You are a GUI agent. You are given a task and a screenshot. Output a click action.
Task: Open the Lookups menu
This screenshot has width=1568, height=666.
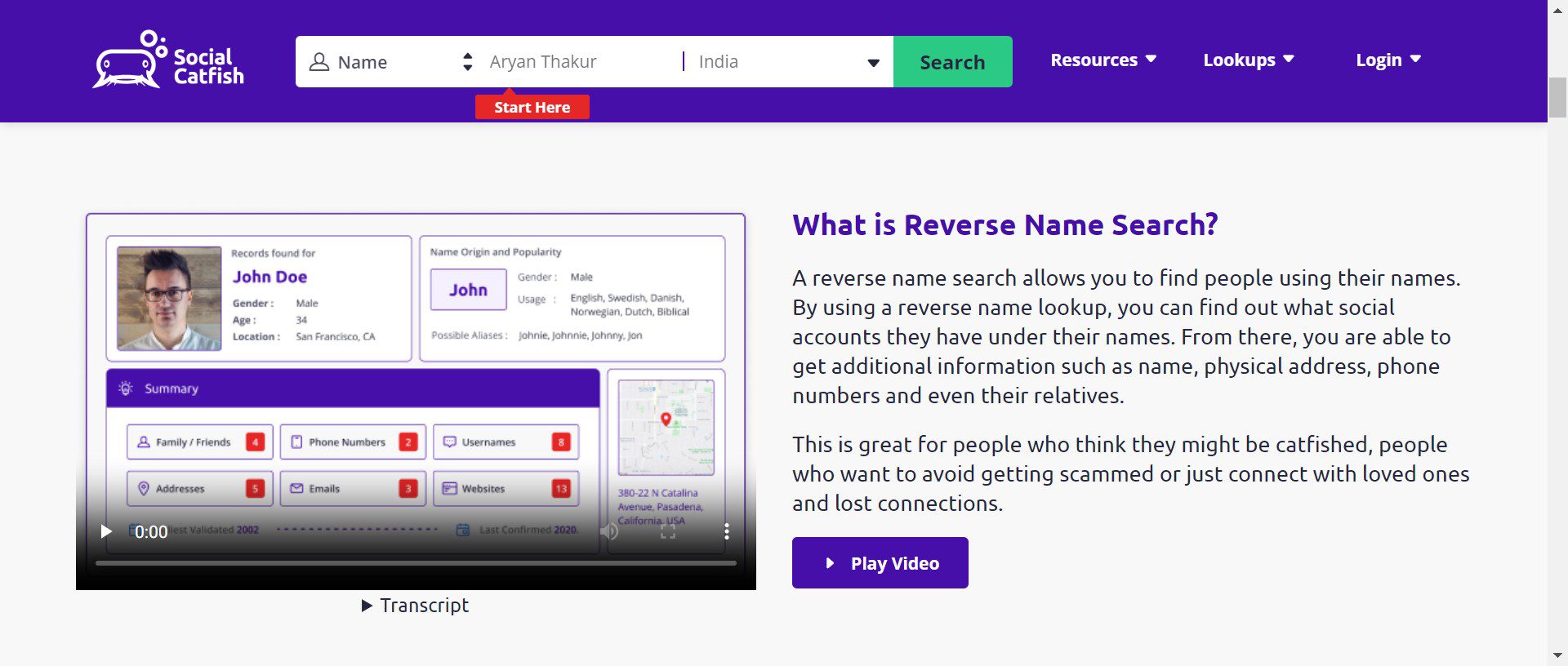click(1248, 60)
